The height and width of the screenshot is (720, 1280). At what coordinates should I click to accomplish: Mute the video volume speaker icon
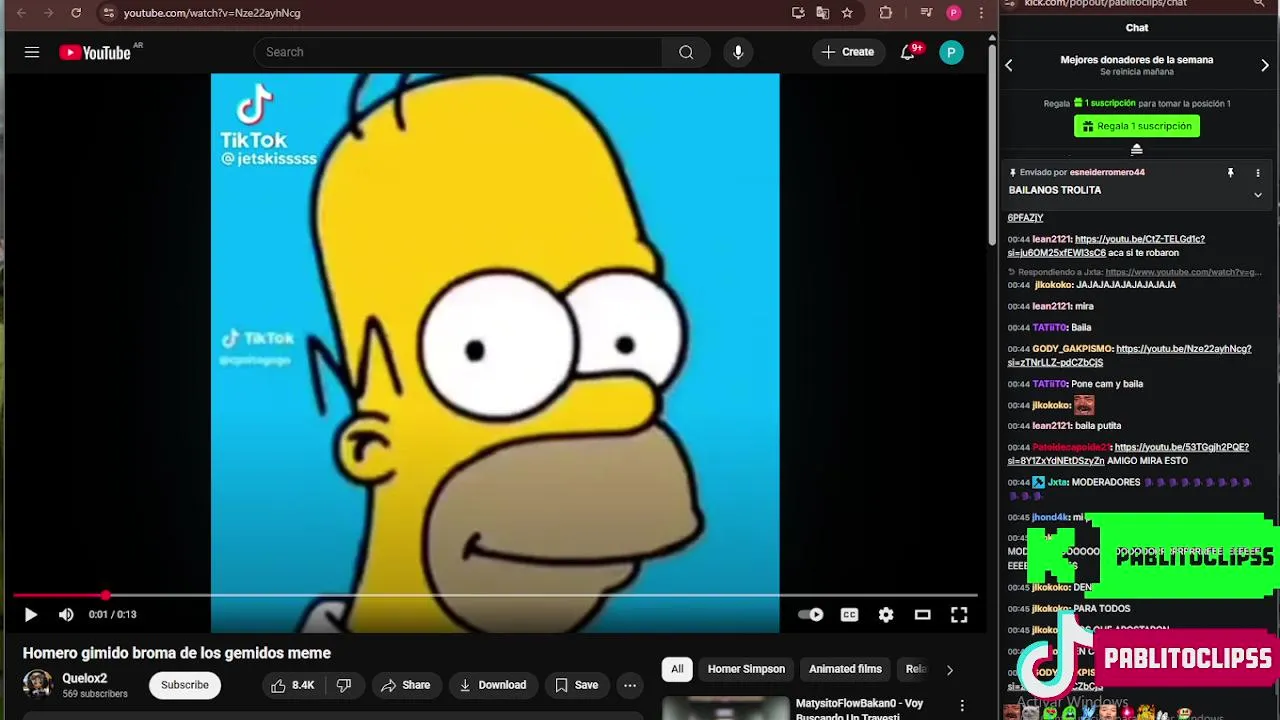pos(66,615)
